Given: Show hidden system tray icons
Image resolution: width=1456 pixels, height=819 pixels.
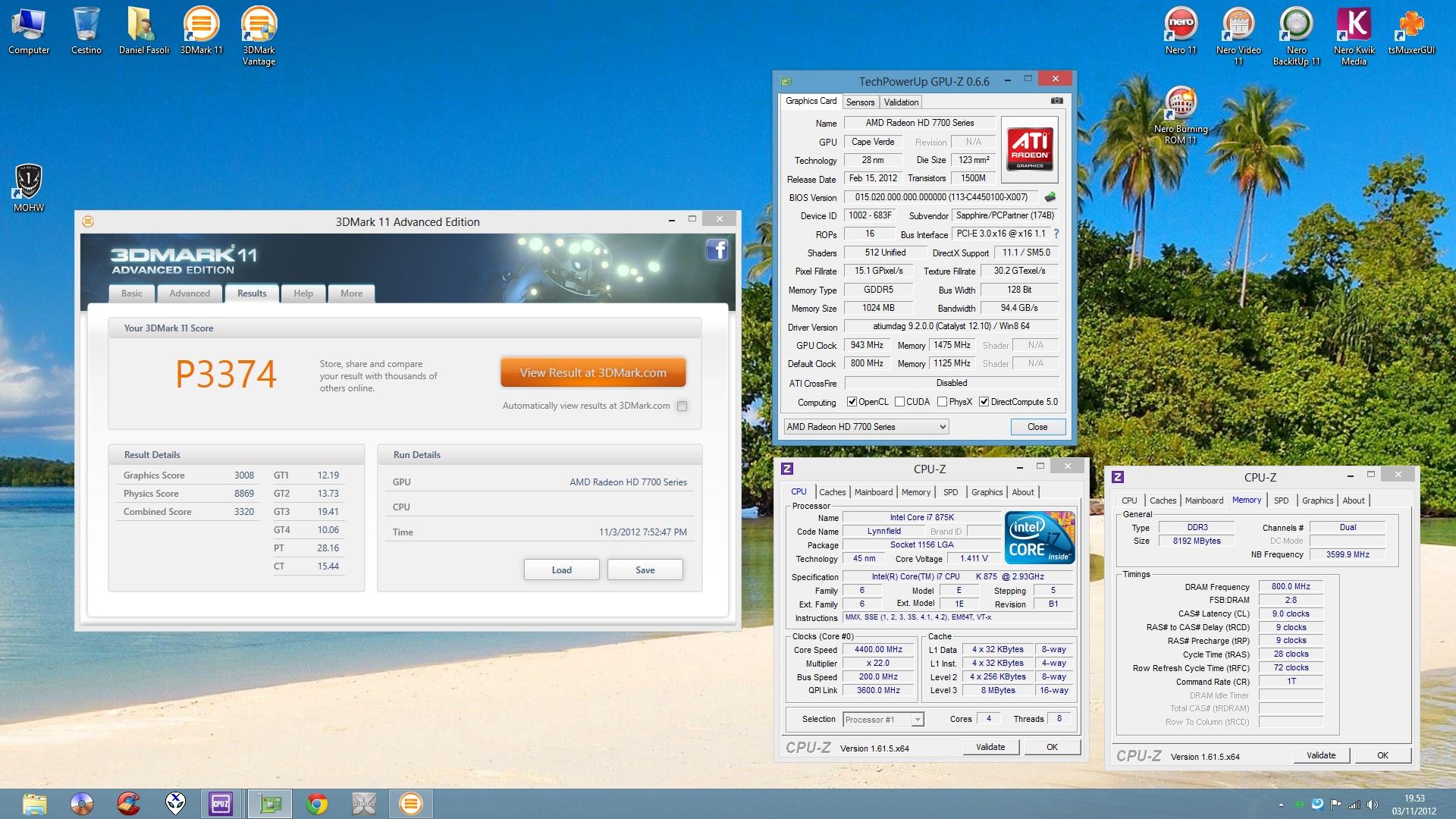Looking at the screenshot, I should (x=1282, y=805).
